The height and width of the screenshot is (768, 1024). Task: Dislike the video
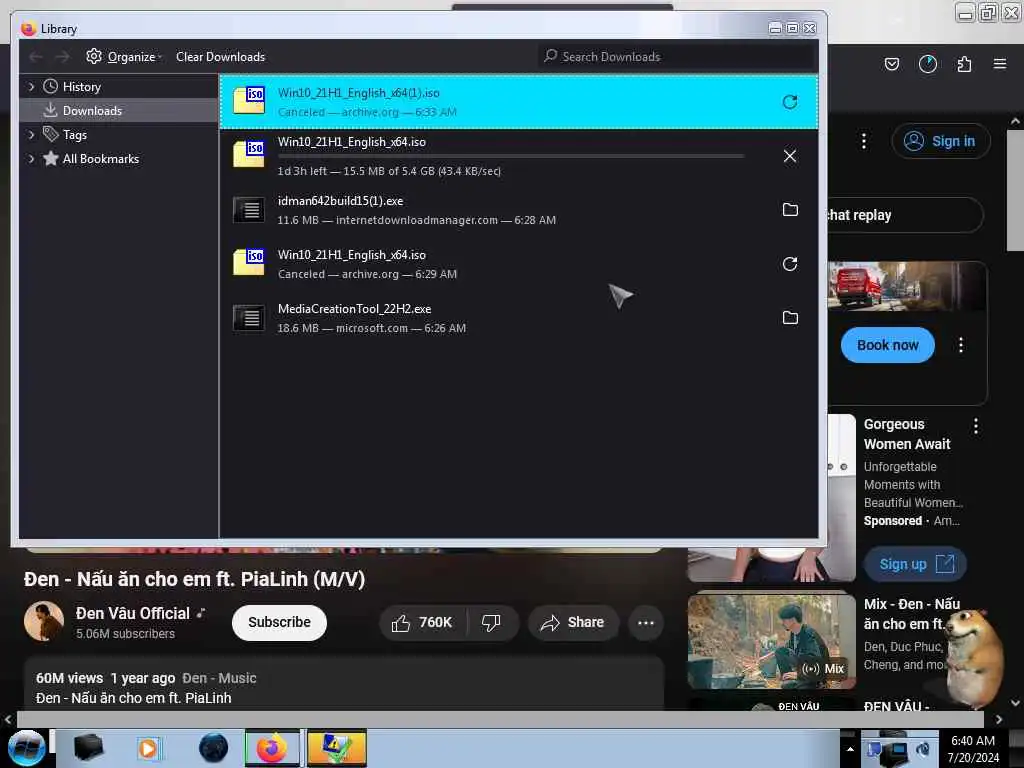pos(491,623)
